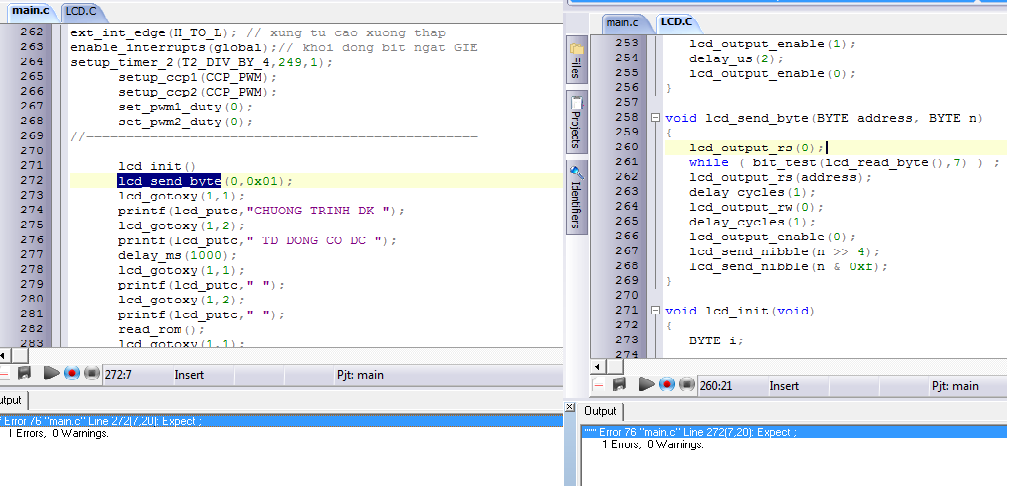This screenshot has height=486, width=1010.
Task: Click setup_timer_2 line 264
Action: pyautogui.click(x=202, y=62)
